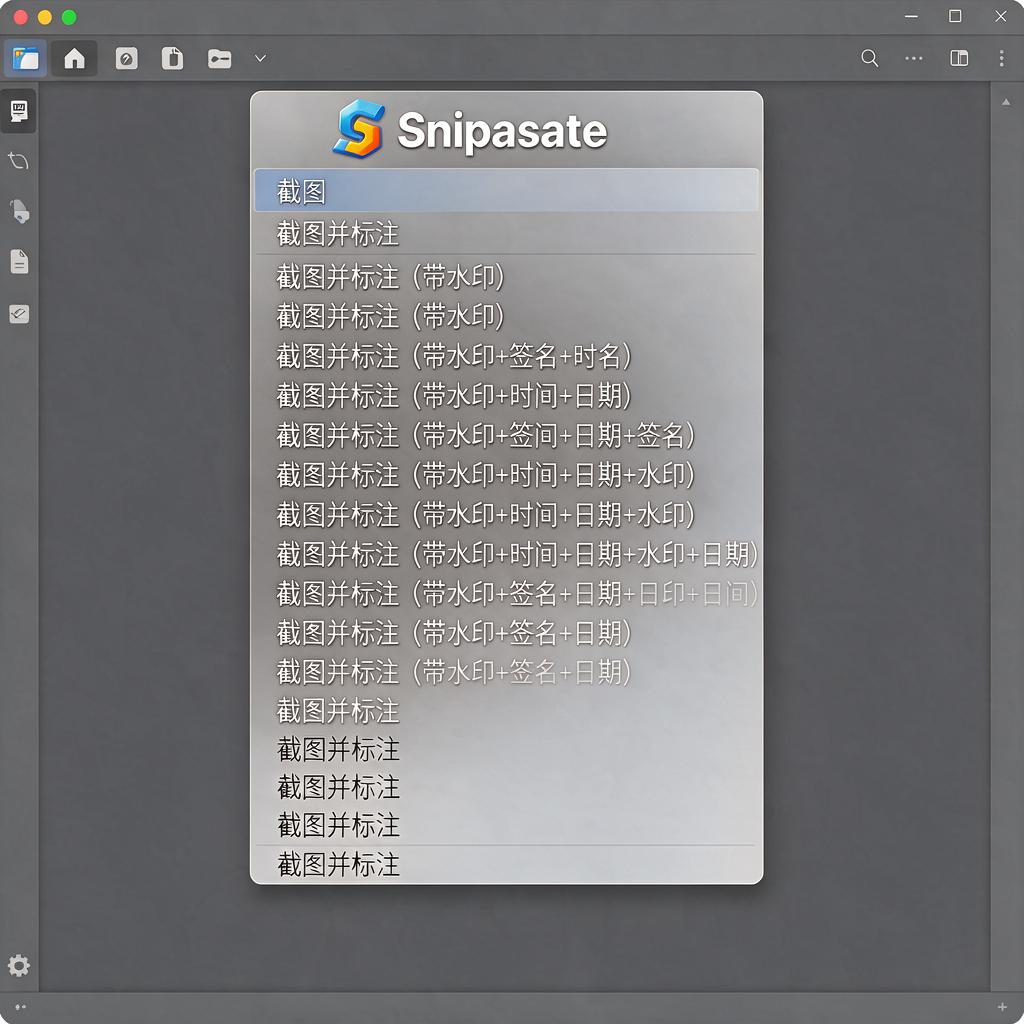
Task: Click the scrollbar up arrow
Action: click(1006, 102)
